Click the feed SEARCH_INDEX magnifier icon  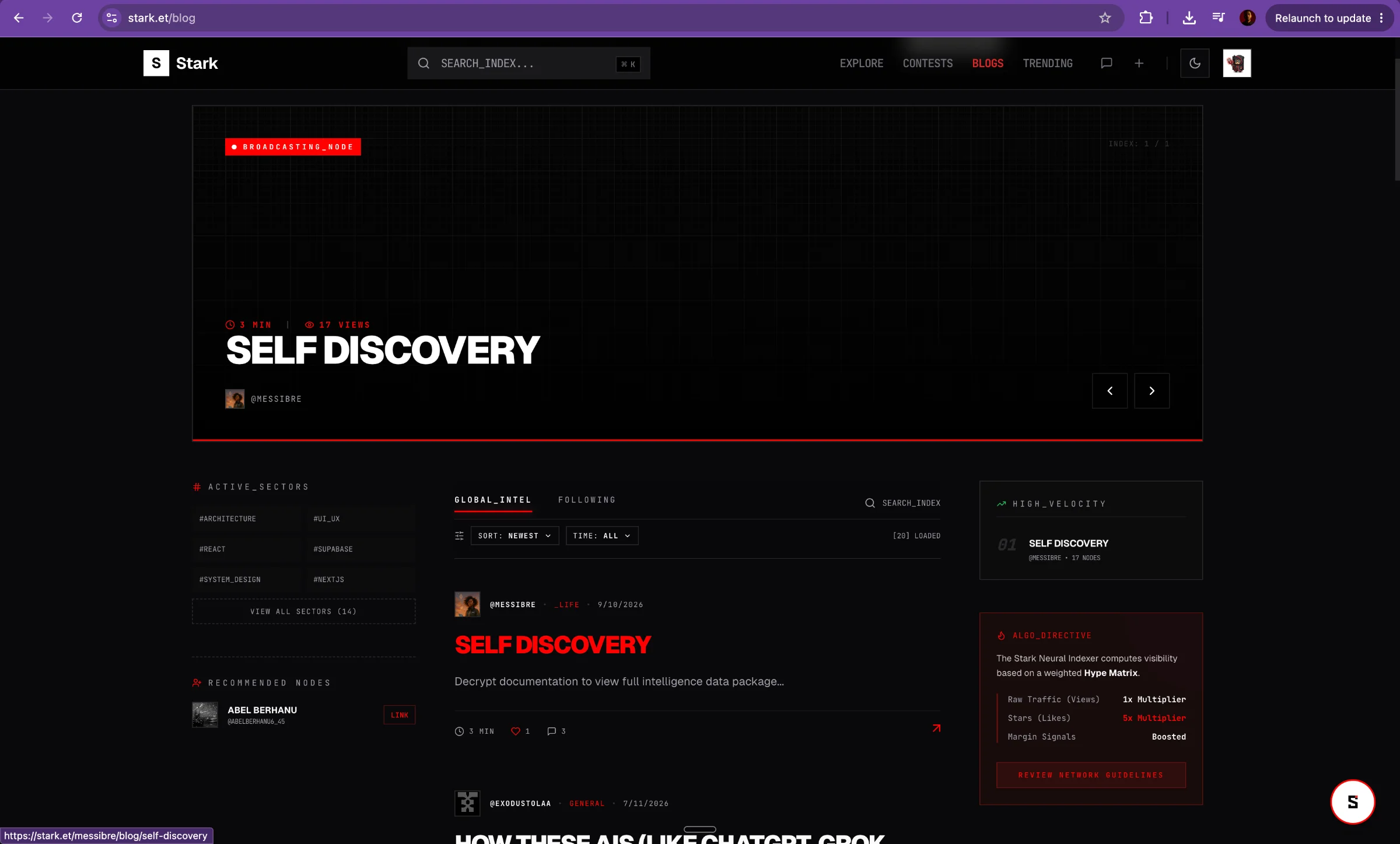870,503
